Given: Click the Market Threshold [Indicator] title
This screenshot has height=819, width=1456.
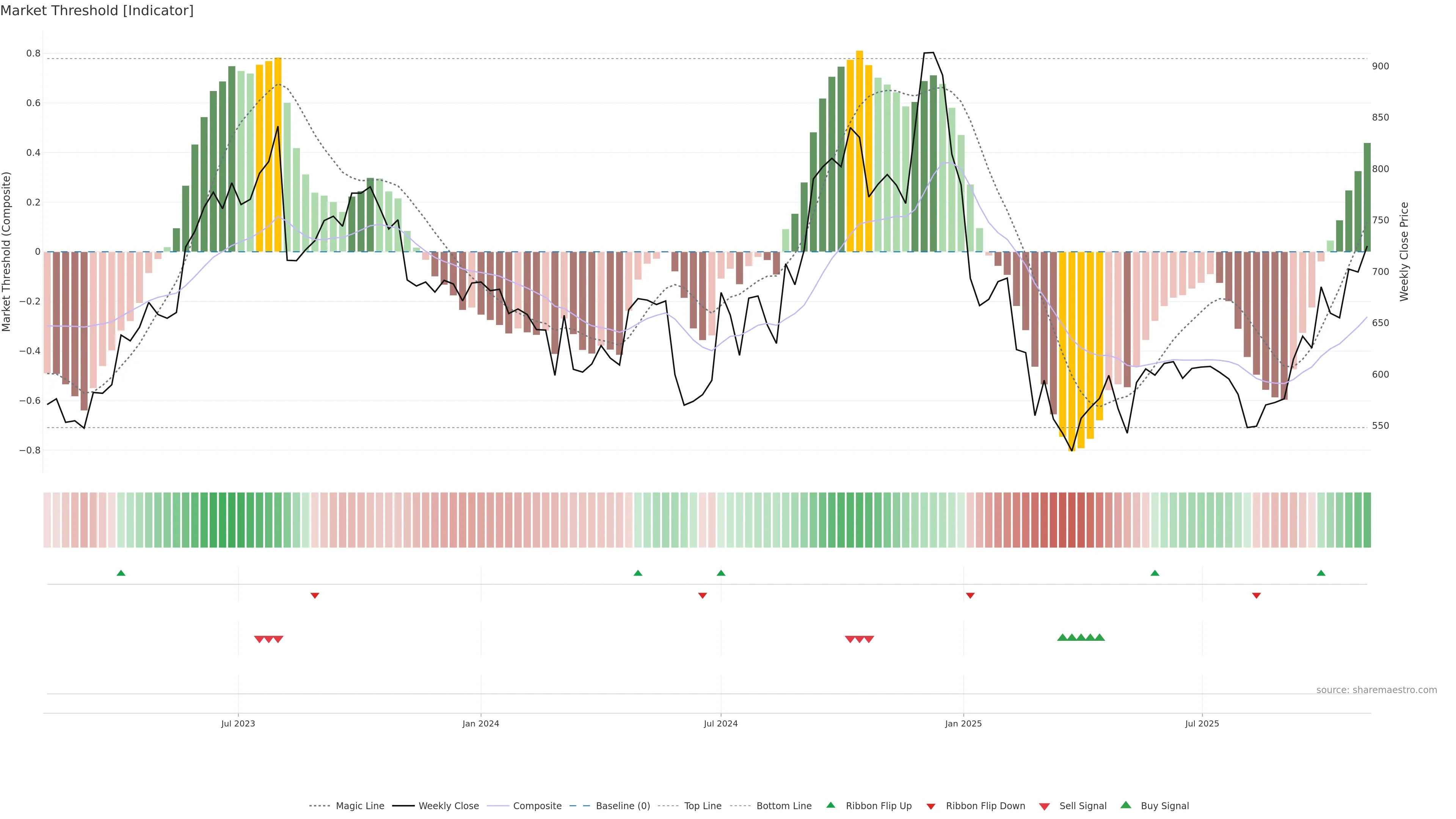Looking at the screenshot, I should coord(97,11).
